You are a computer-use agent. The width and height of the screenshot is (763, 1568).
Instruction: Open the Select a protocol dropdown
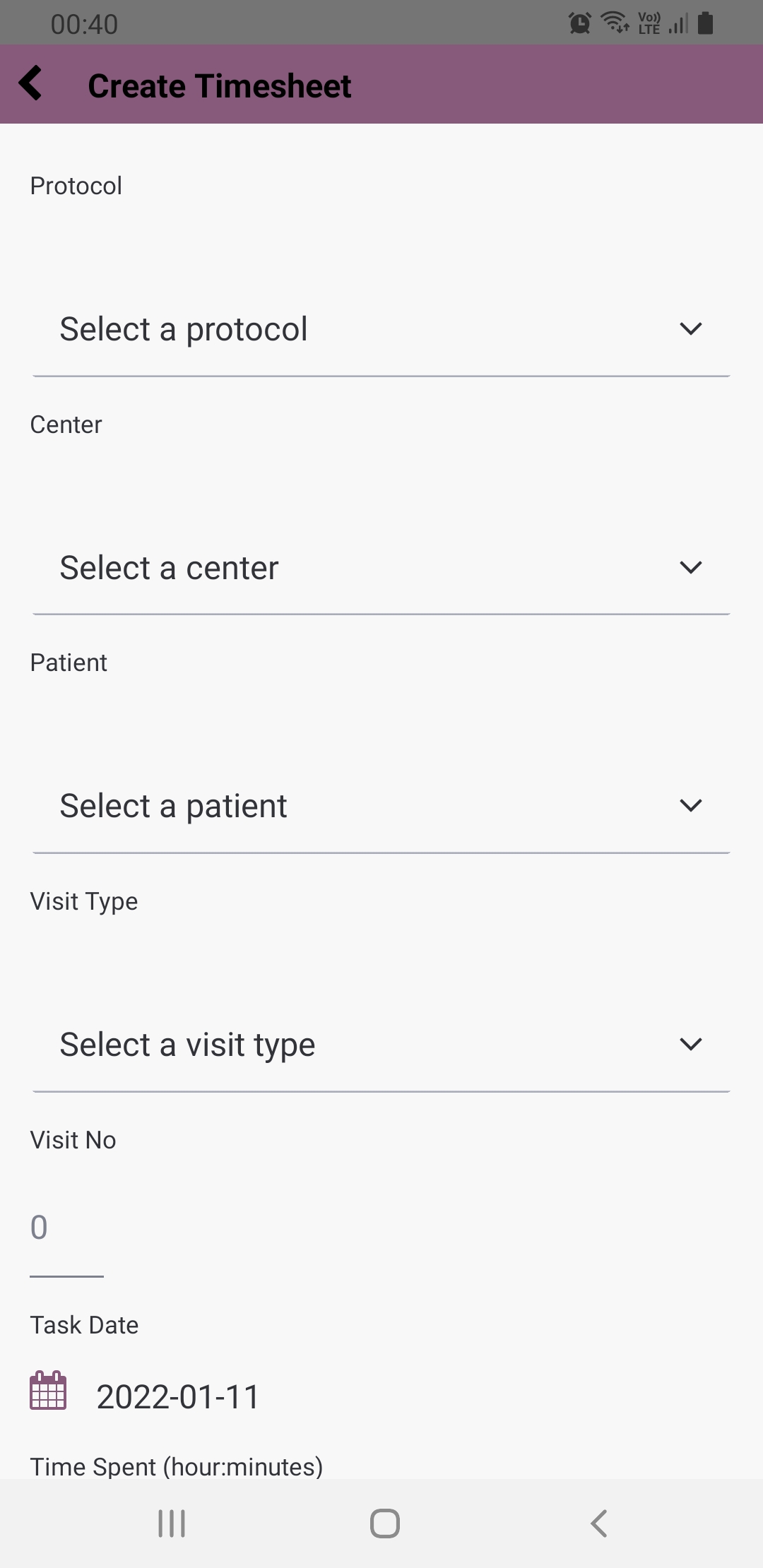pos(353,329)
